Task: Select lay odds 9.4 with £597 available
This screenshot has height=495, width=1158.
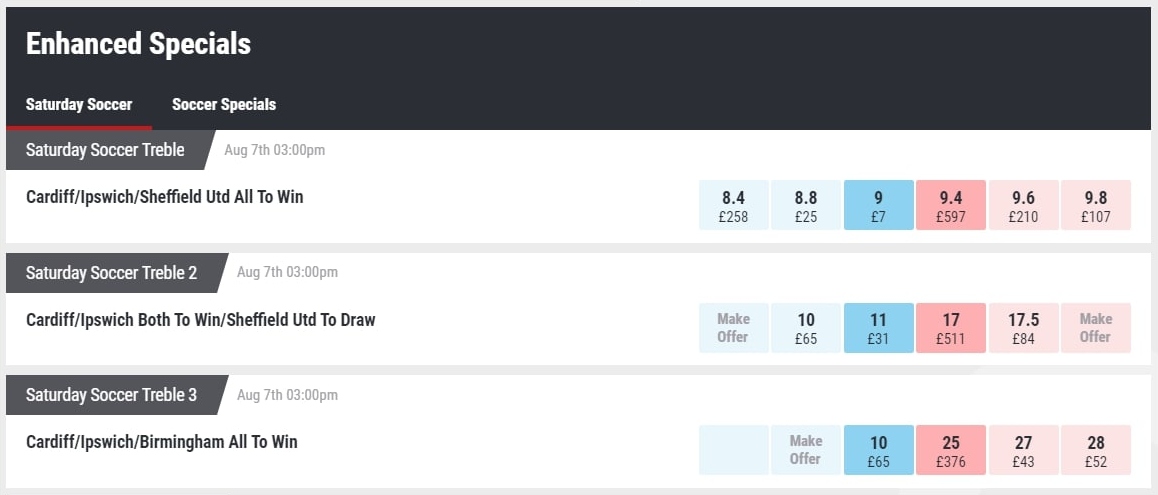Action: (x=951, y=206)
